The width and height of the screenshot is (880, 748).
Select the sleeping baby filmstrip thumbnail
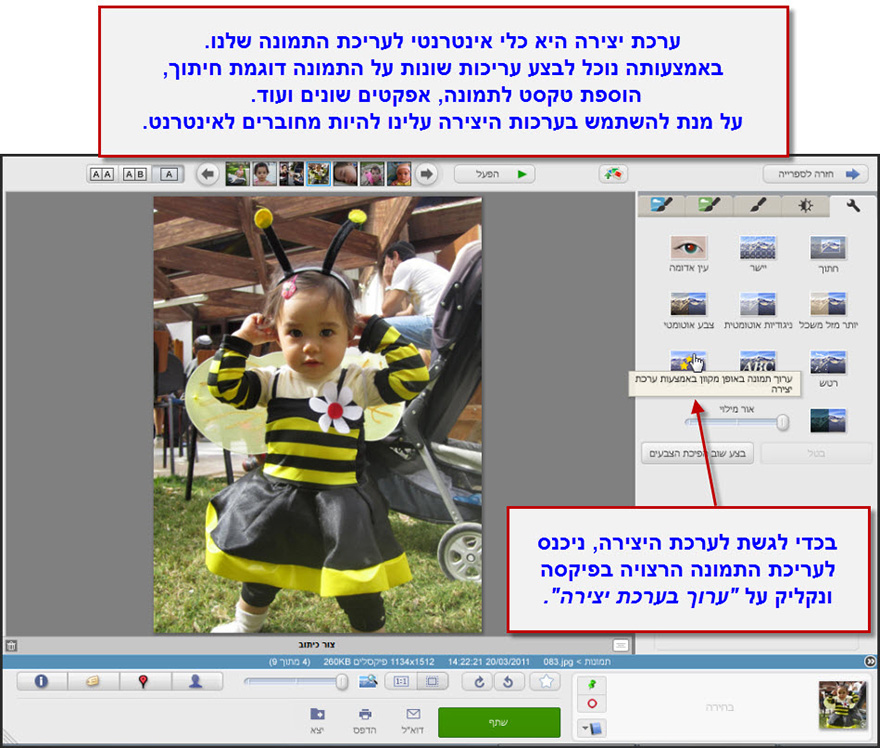pyautogui.click(x=345, y=174)
